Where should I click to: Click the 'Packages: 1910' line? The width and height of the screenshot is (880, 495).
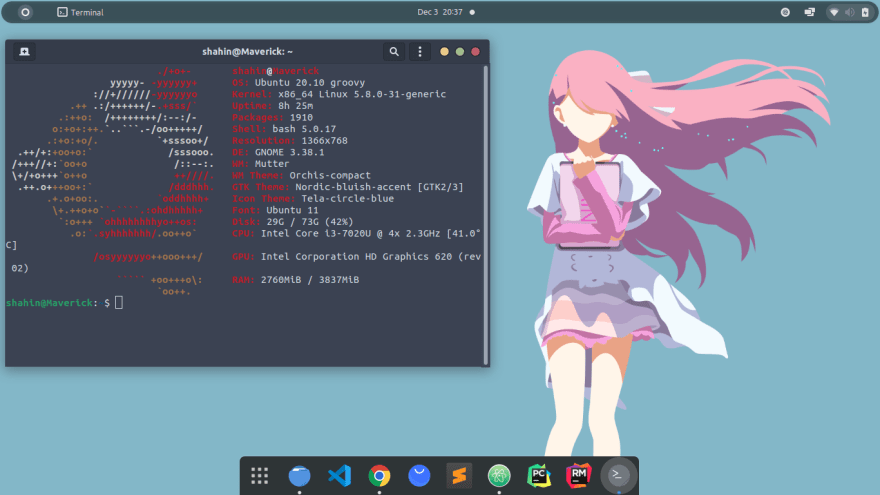coord(273,118)
